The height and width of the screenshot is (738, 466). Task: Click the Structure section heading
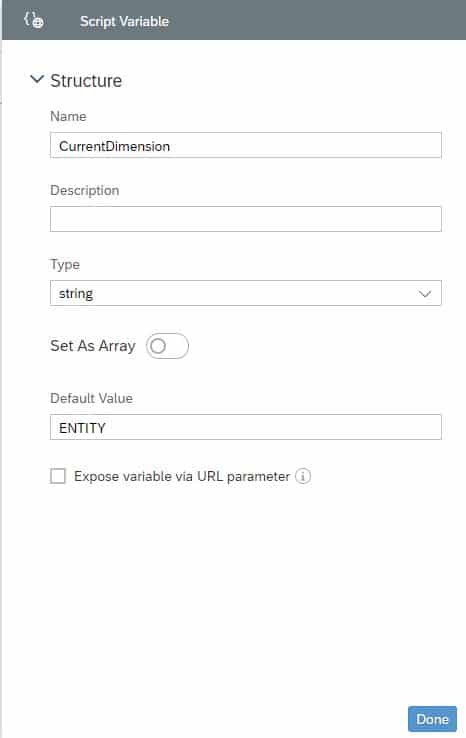click(86, 81)
